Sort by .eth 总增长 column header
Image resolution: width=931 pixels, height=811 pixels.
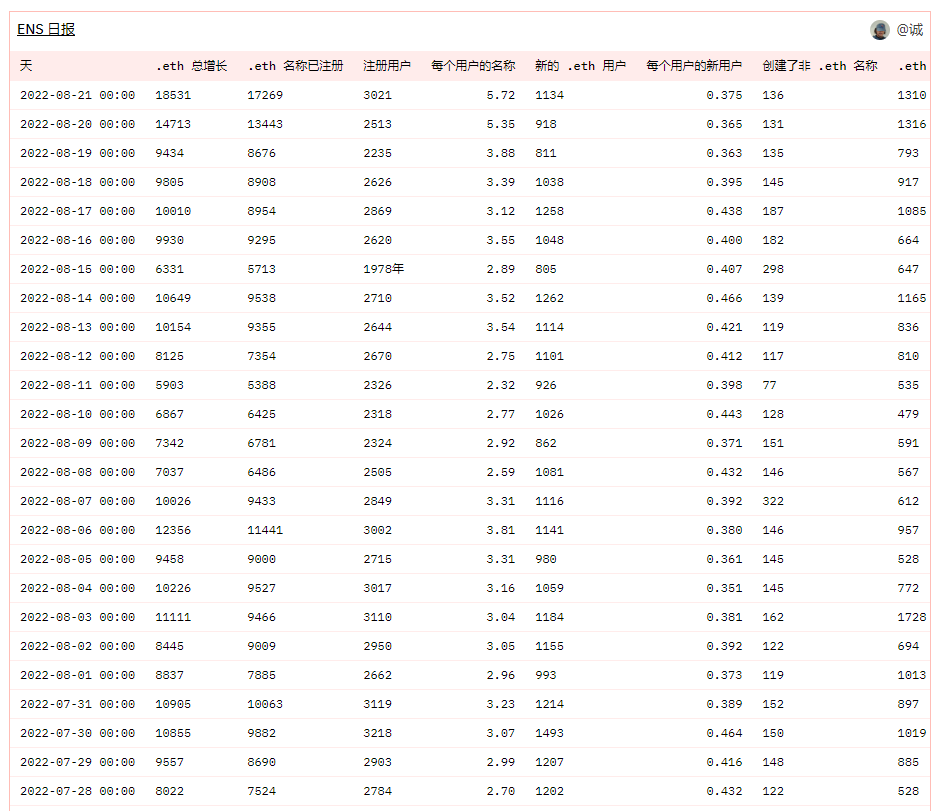click(191, 66)
